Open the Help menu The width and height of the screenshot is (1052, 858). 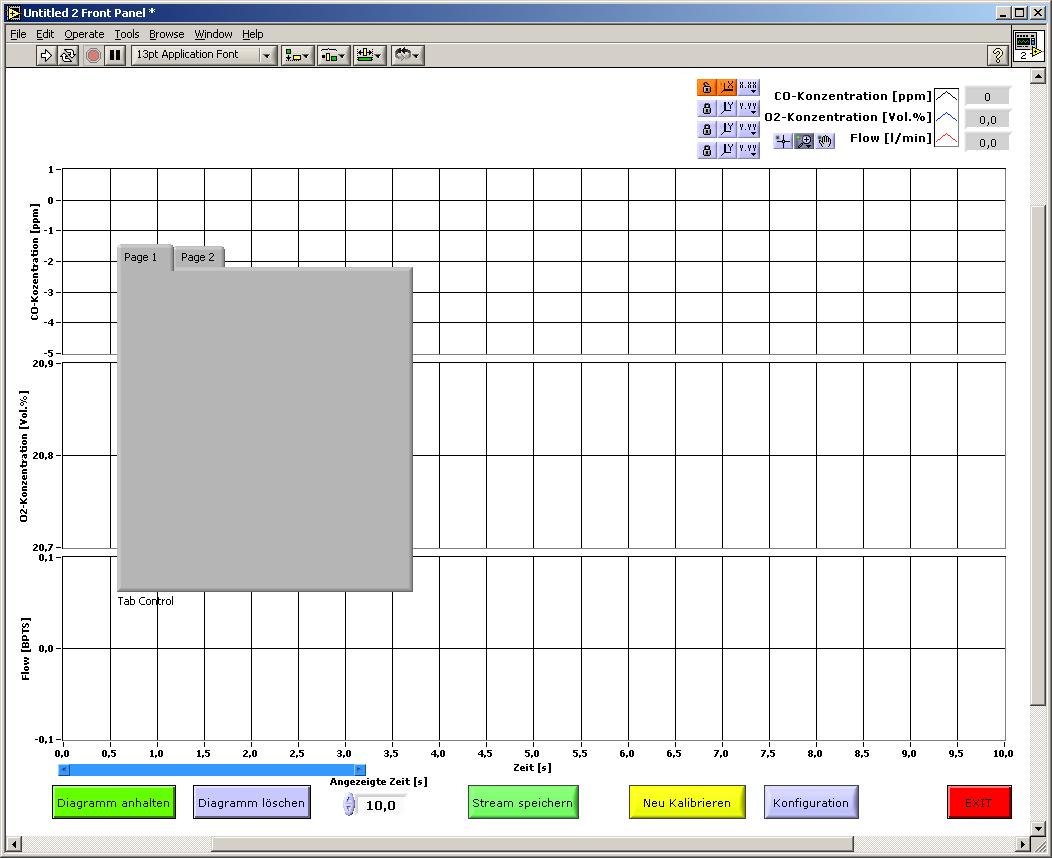point(253,34)
